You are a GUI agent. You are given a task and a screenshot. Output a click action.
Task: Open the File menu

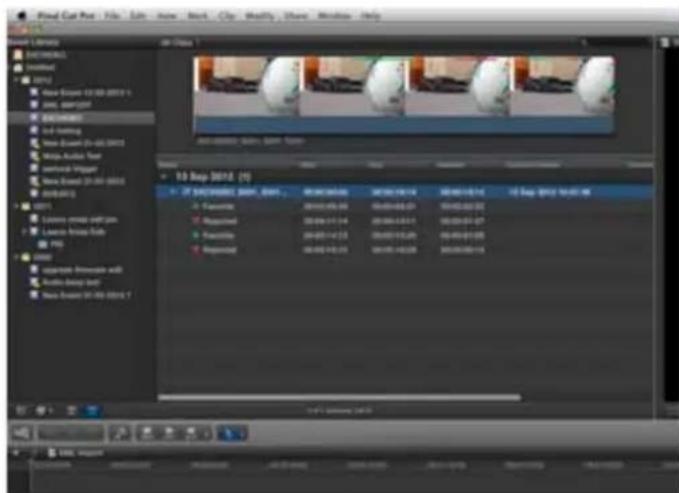112,16
